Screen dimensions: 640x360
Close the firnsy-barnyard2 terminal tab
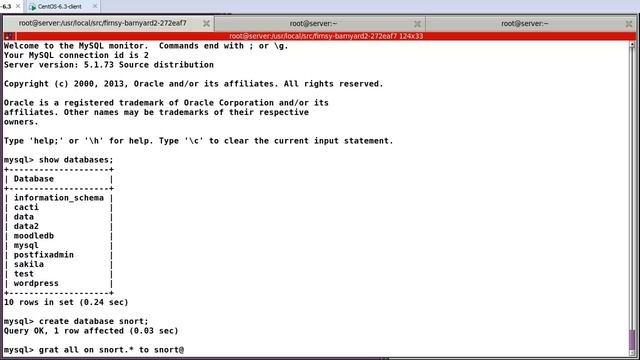[x=206, y=24]
